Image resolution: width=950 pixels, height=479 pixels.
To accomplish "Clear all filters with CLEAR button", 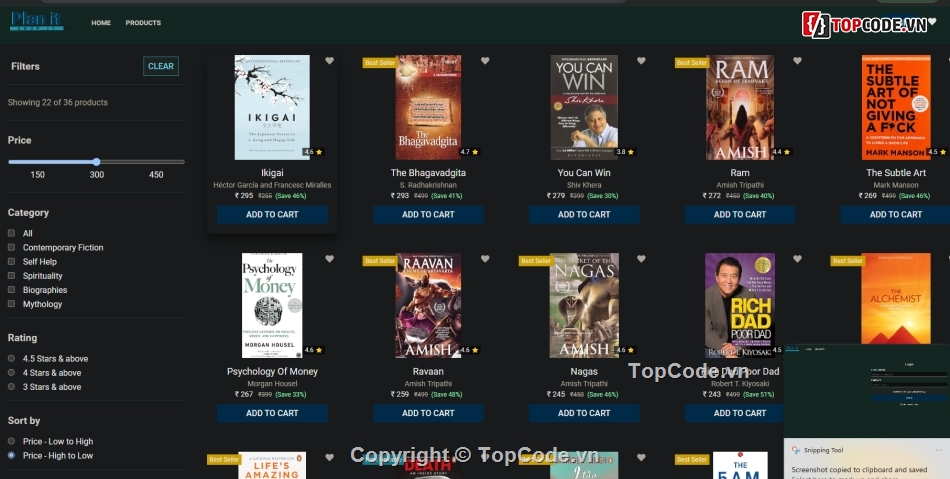I will [x=161, y=66].
